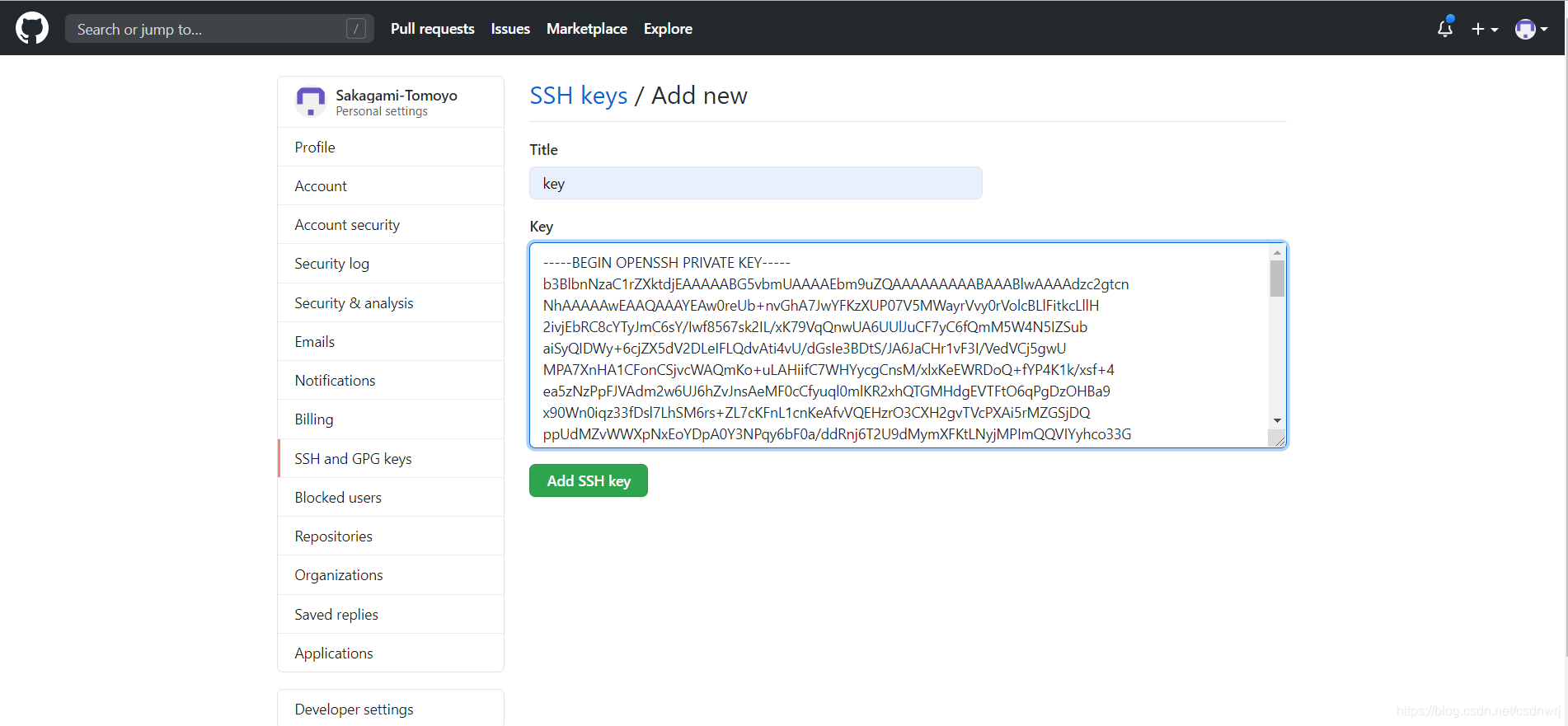The width and height of the screenshot is (1568, 726).
Task: Open the Explore page
Action: point(668,29)
